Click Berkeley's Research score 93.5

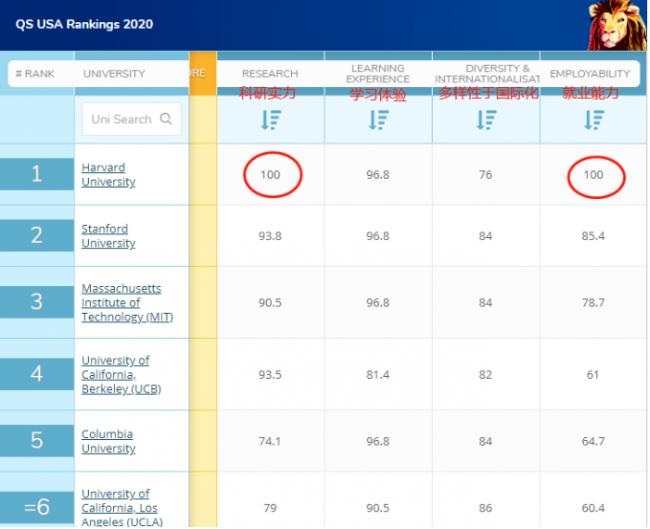[x=270, y=375]
